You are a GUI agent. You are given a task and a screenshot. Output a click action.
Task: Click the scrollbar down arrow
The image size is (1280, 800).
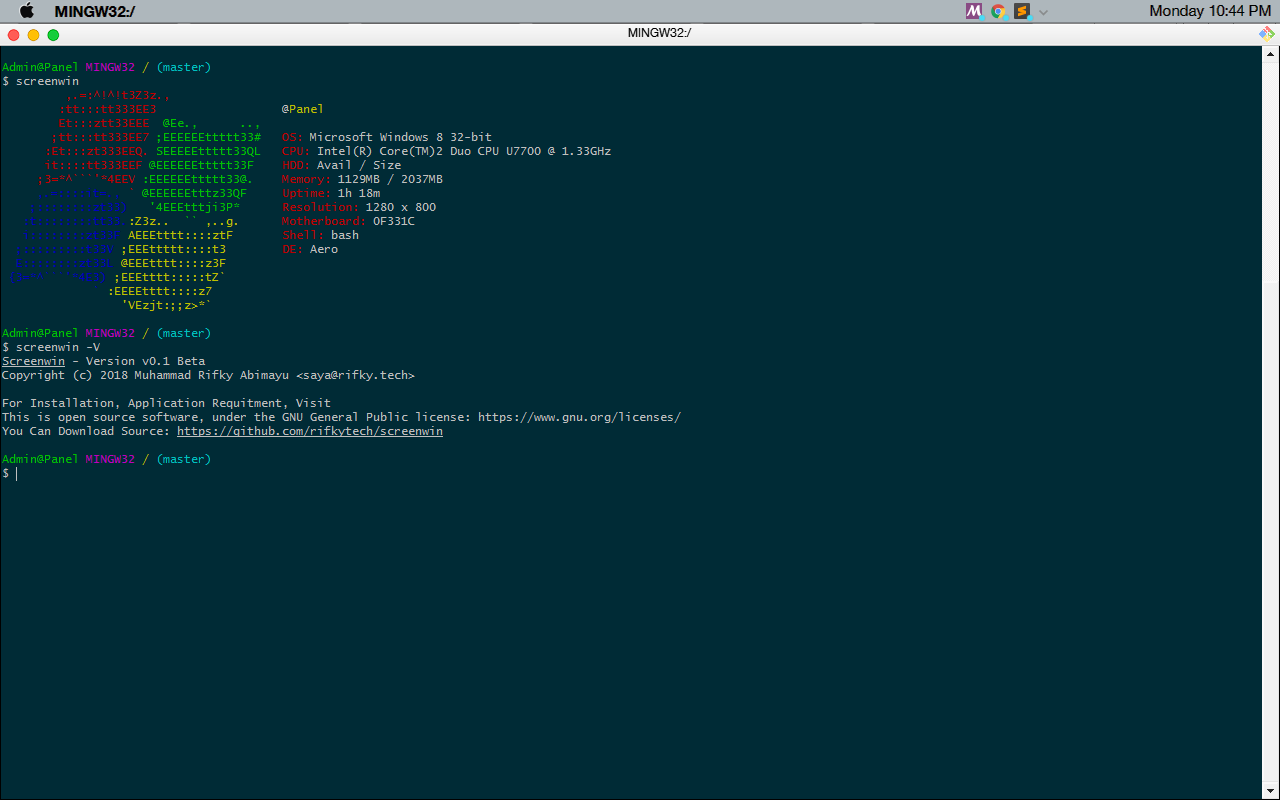coord(1272,790)
